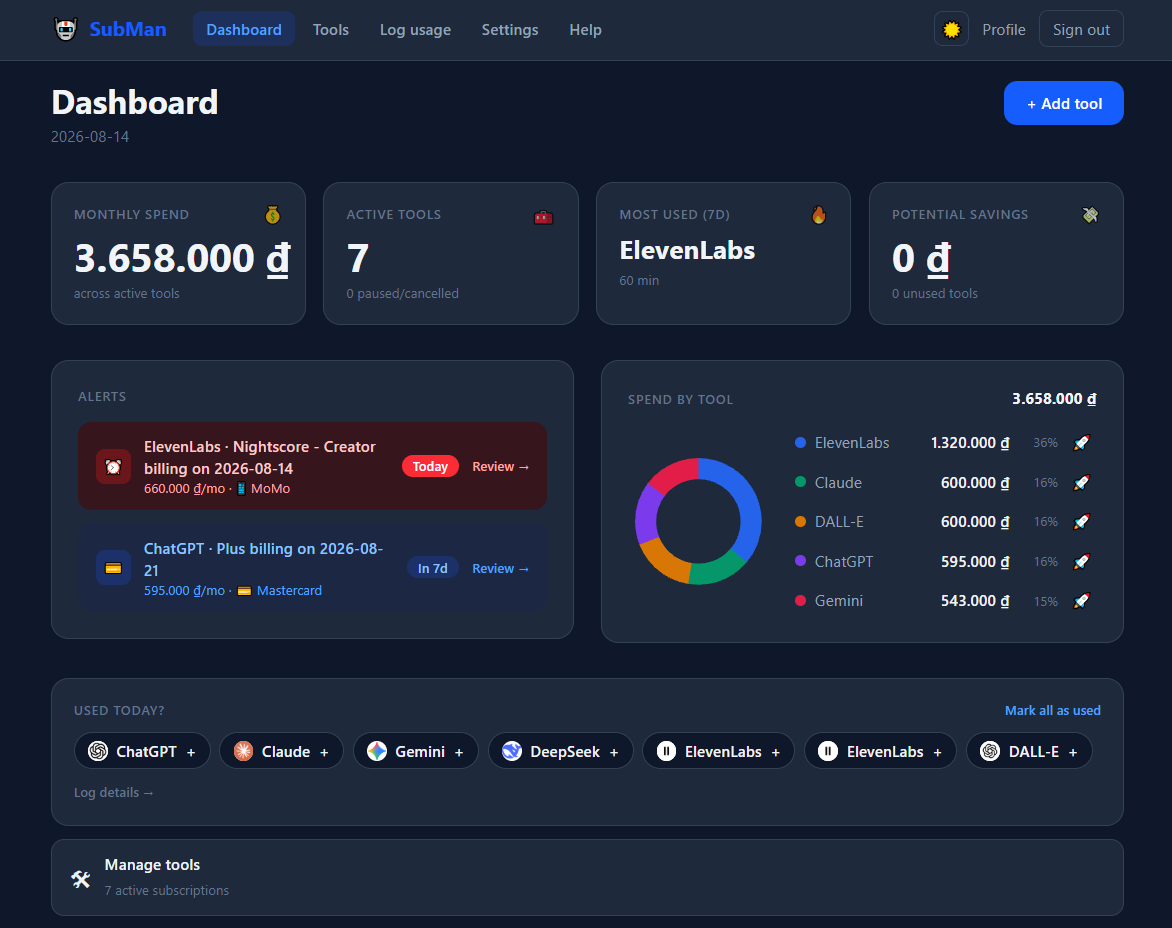The height and width of the screenshot is (928, 1172).
Task: Mark DeepSeek as used today
Action: 561,751
